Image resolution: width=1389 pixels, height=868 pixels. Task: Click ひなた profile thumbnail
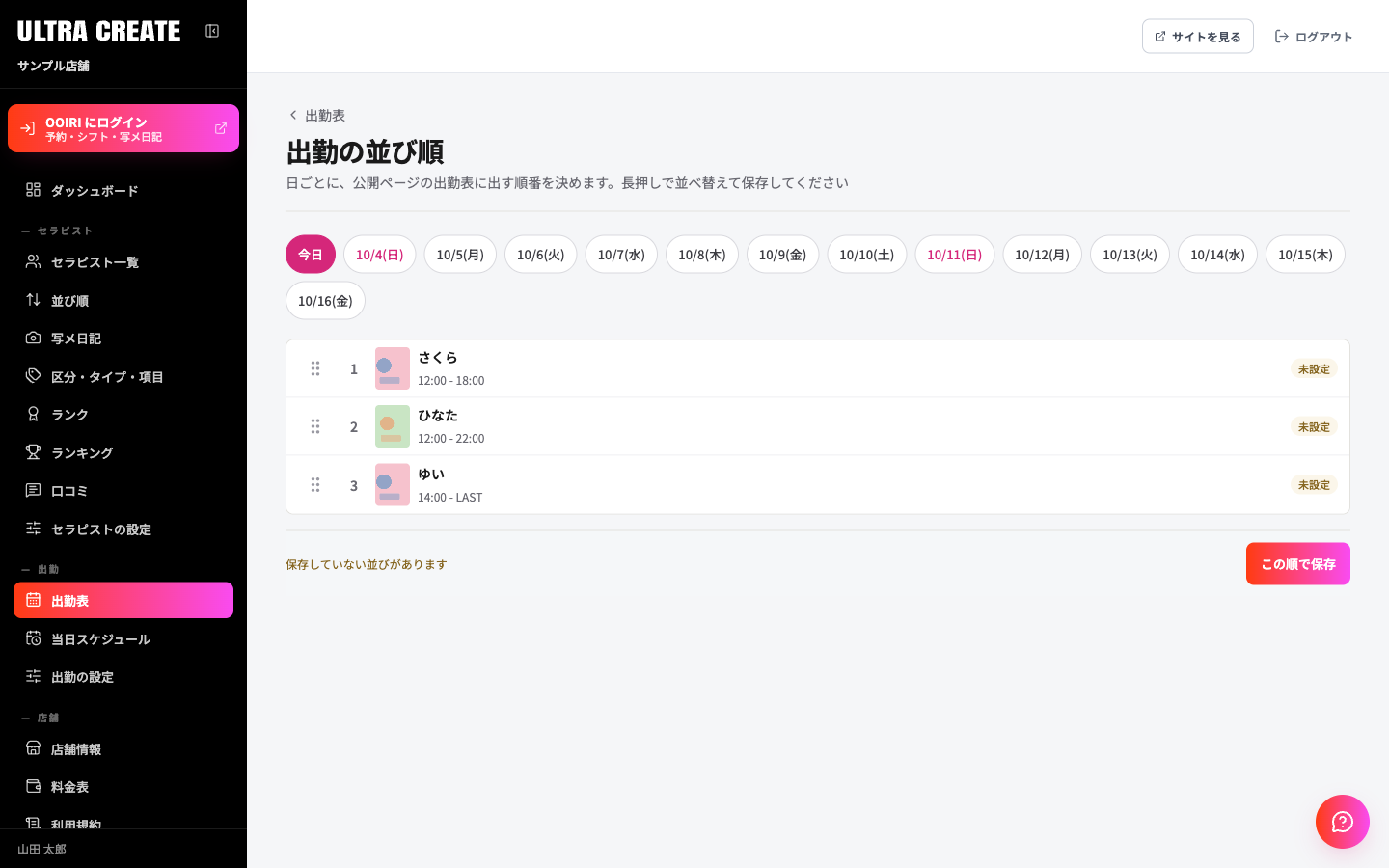(393, 426)
